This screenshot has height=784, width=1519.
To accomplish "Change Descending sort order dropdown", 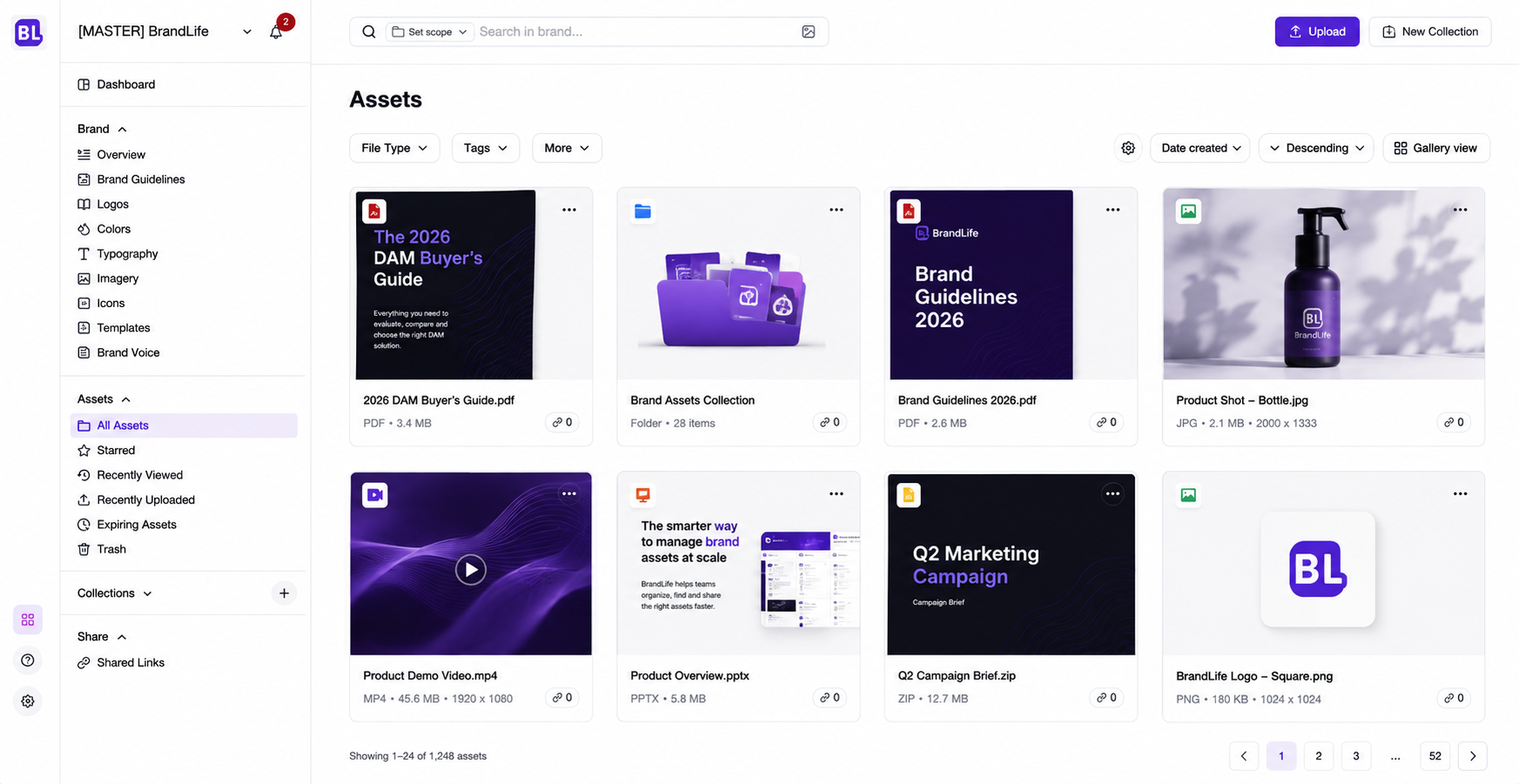I will (1316, 148).
